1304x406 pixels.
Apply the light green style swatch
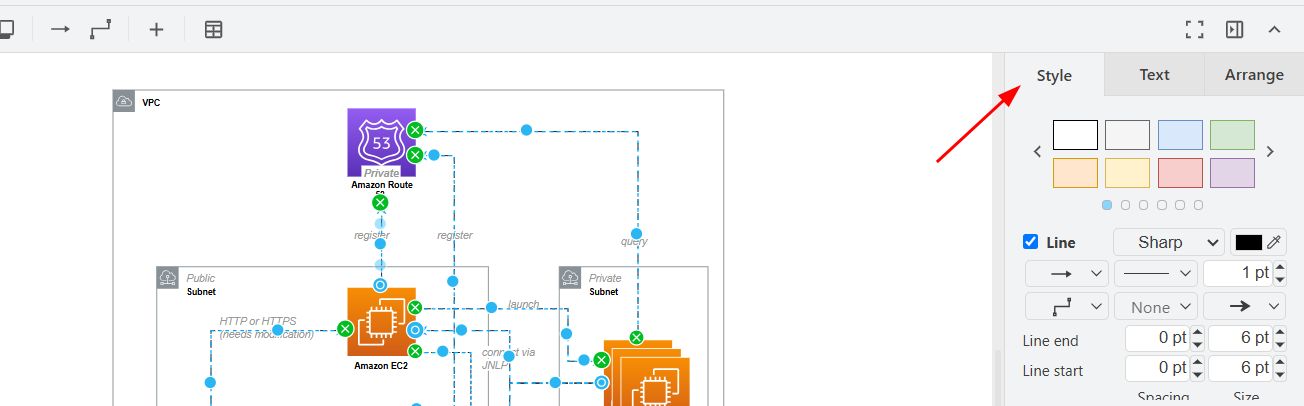point(1232,135)
